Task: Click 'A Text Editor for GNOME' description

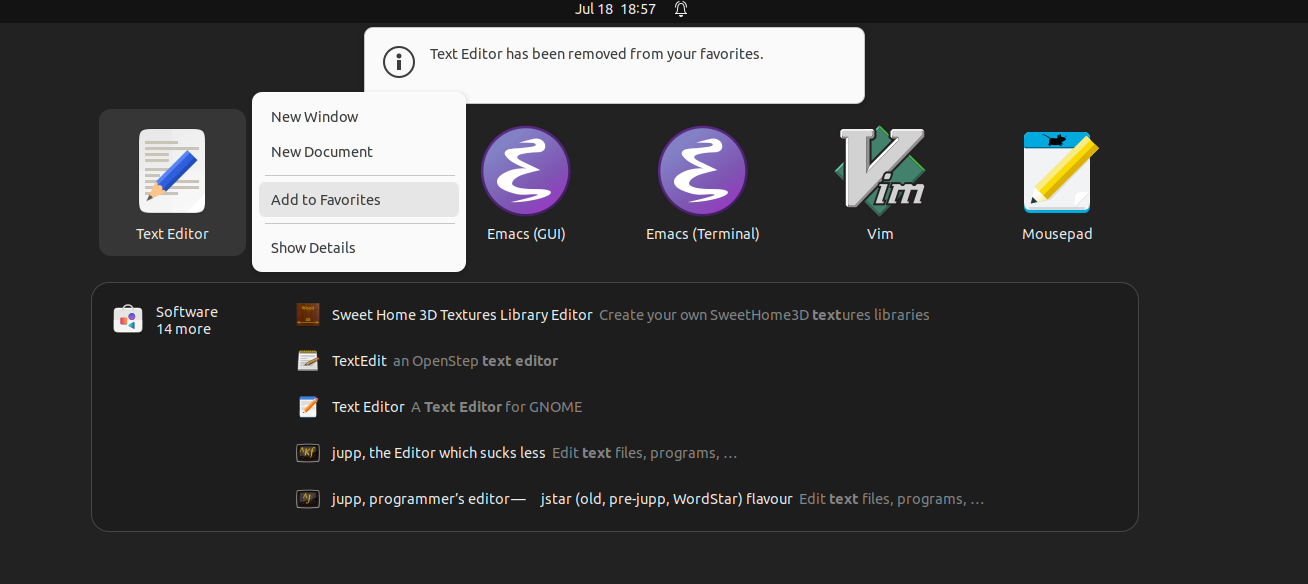Action: click(x=496, y=407)
